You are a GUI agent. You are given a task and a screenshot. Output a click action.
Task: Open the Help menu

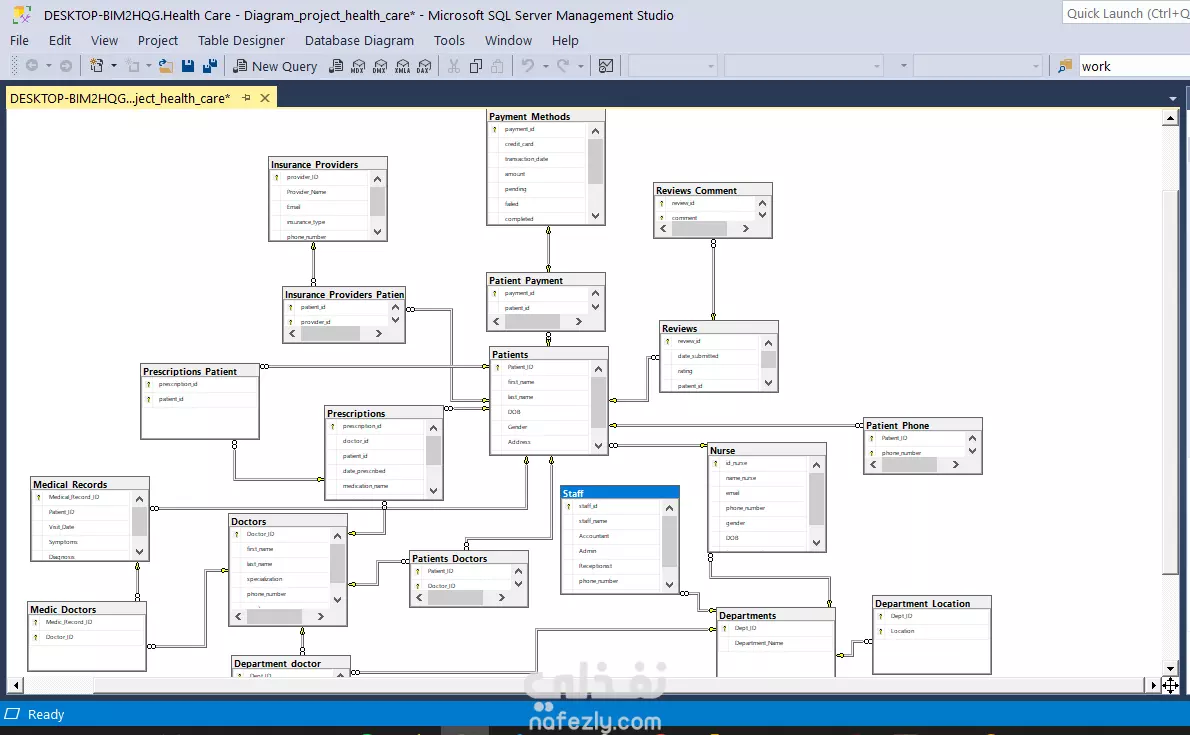coord(565,40)
